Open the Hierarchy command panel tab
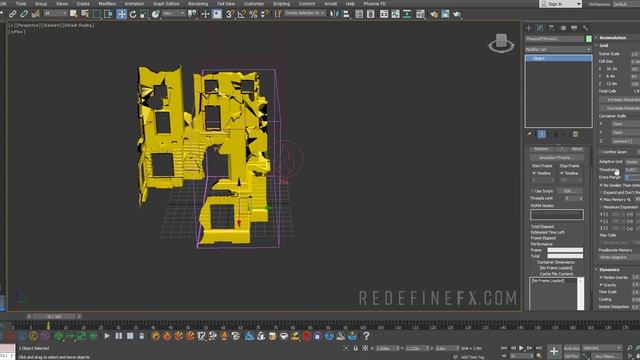The height and width of the screenshot is (360, 640). click(x=551, y=28)
